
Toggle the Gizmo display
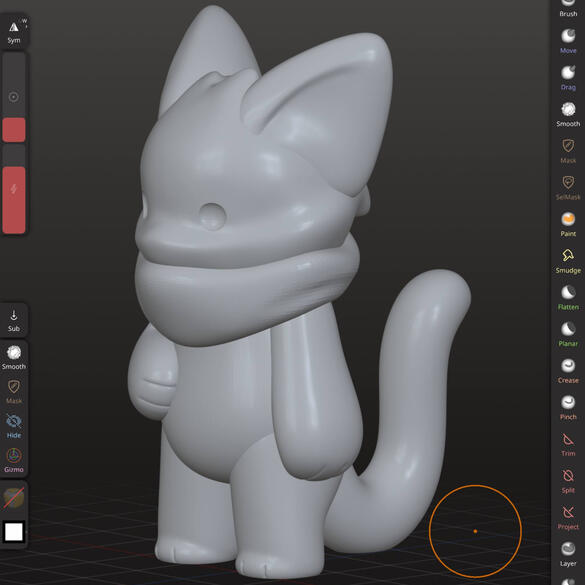[x=14, y=460]
